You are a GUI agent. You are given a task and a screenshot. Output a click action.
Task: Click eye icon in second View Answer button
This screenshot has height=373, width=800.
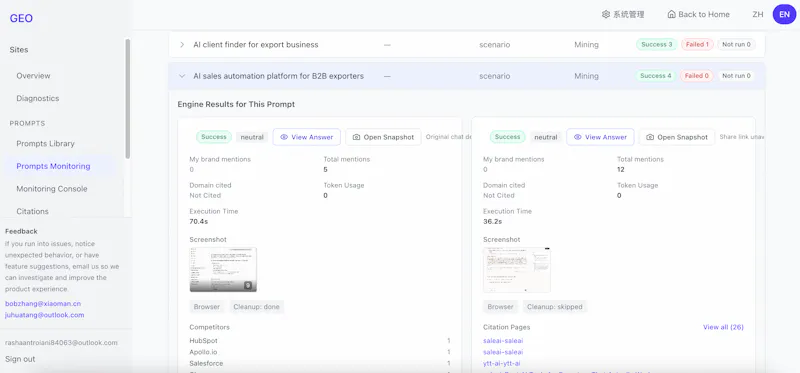pyautogui.click(x=578, y=137)
